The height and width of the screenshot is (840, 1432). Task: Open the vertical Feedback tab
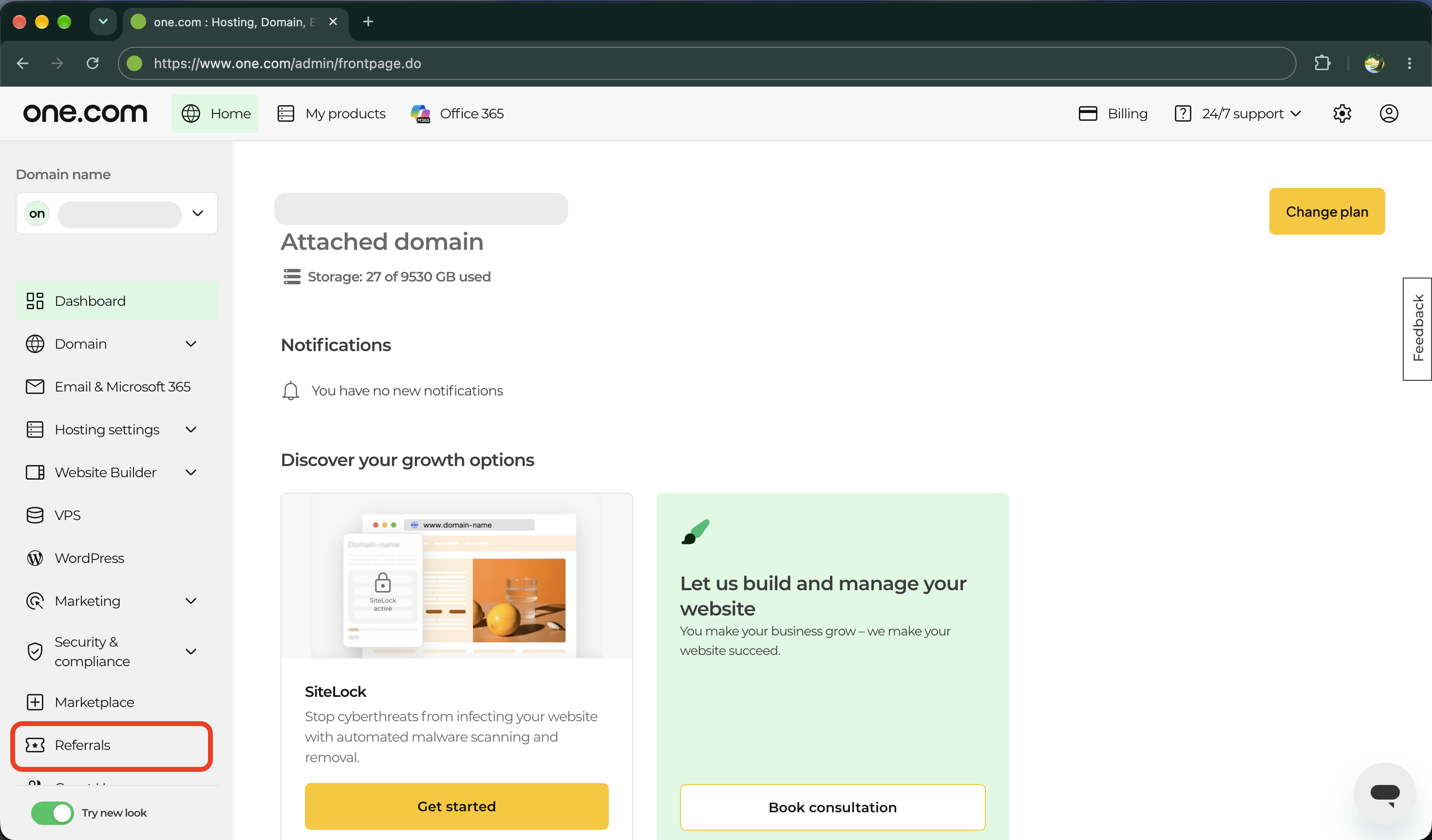[1417, 328]
